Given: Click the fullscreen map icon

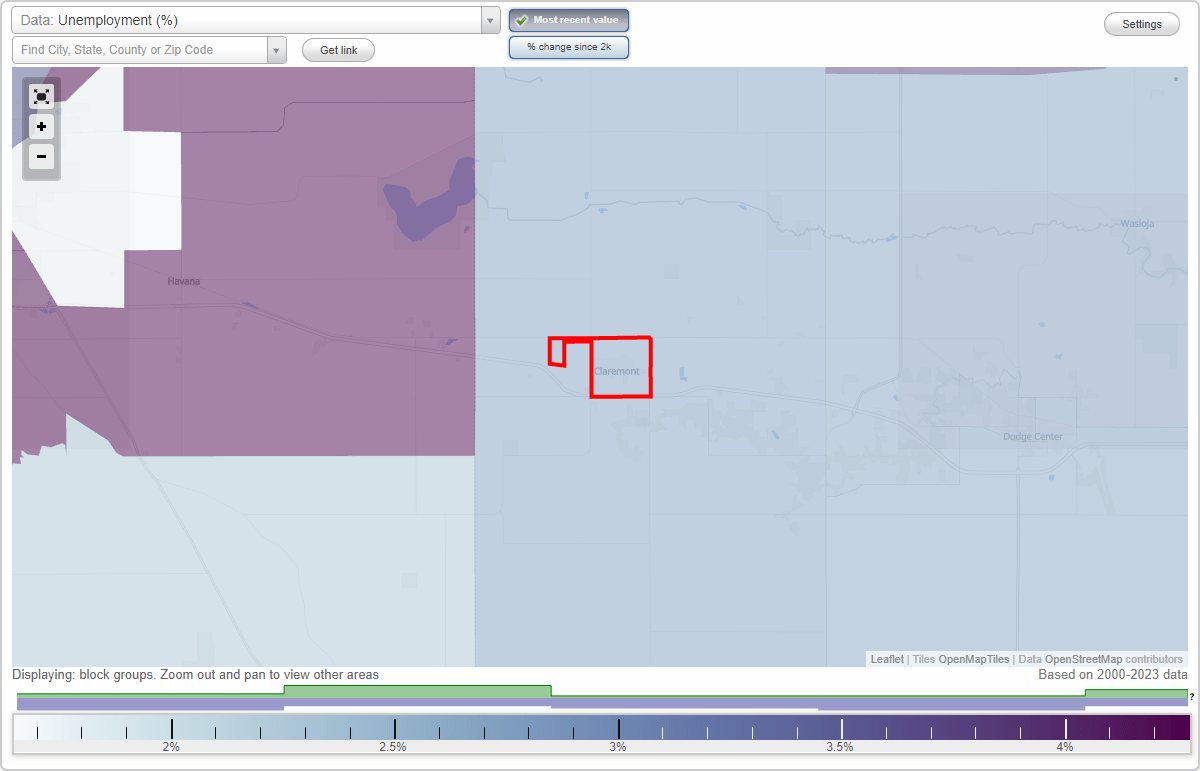Looking at the screenshot, I should click(x=41, y=96).
